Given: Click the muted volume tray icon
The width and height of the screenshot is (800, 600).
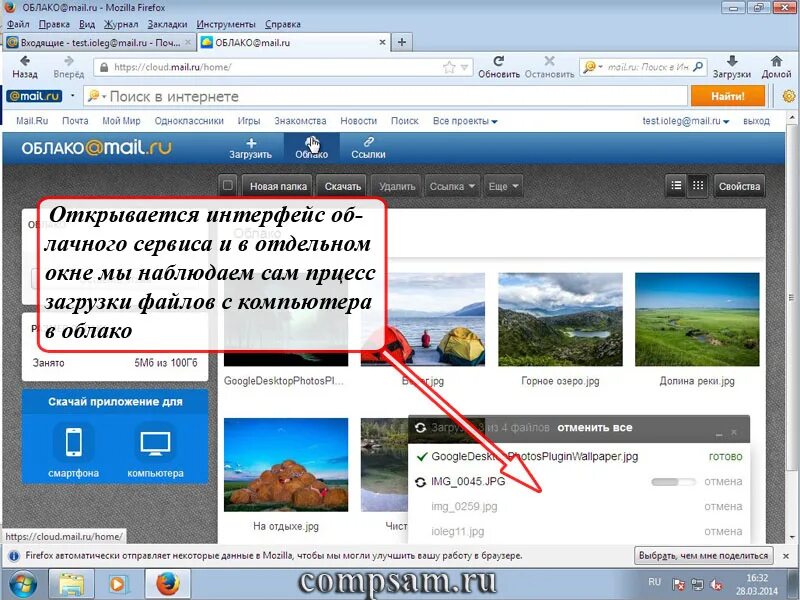Looking at the screenshot, I should [x=716, y=585].
